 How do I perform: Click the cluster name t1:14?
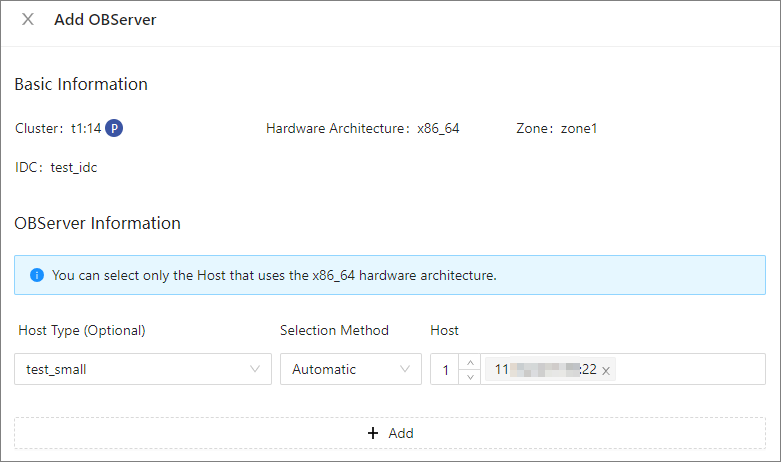86,128
